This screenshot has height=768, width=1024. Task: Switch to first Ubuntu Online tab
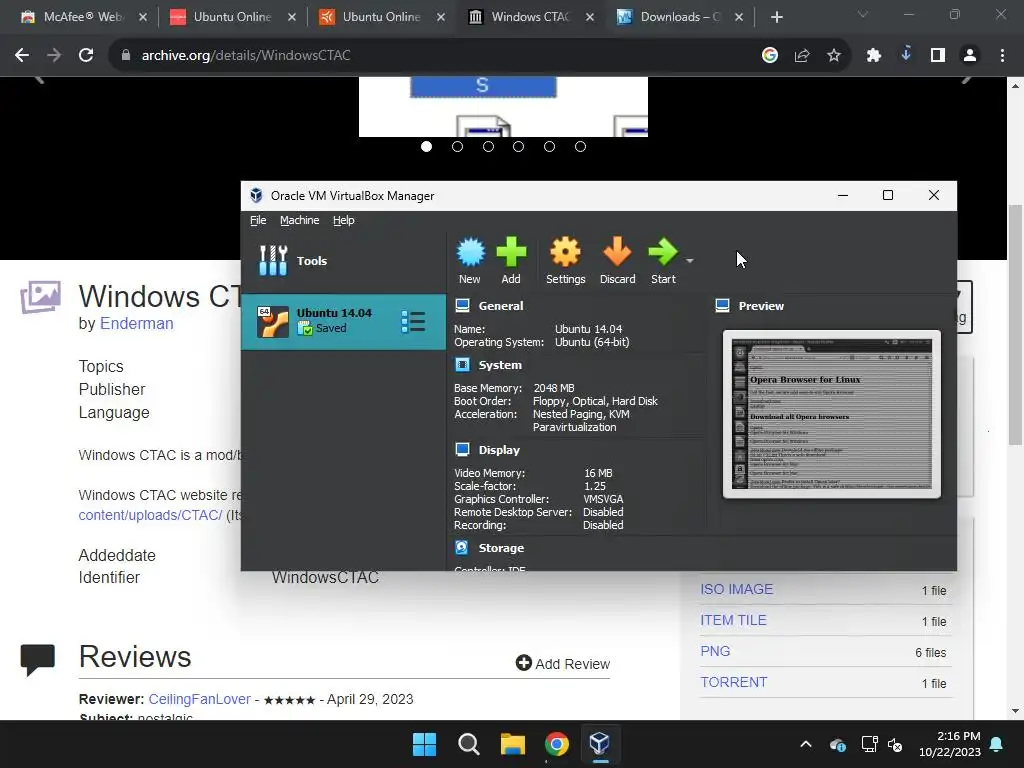pos(232,17)
